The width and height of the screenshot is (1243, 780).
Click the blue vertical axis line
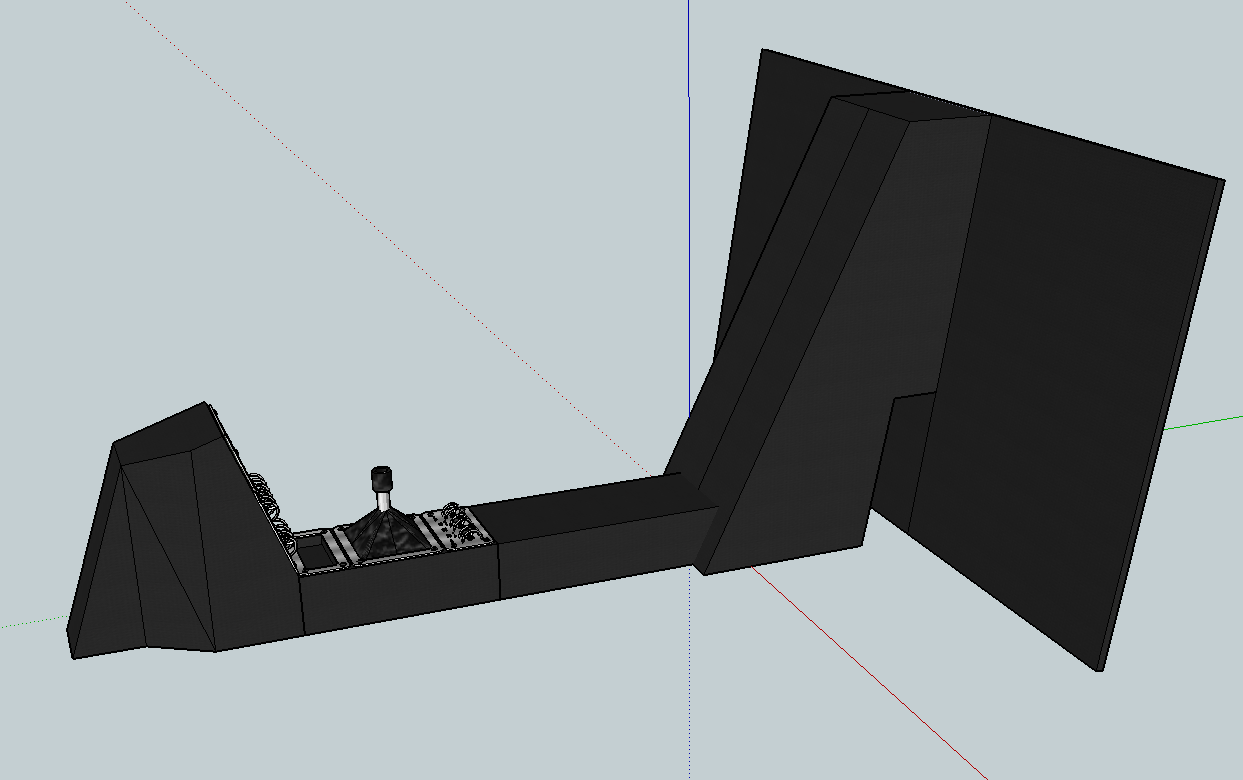point(689,50)
